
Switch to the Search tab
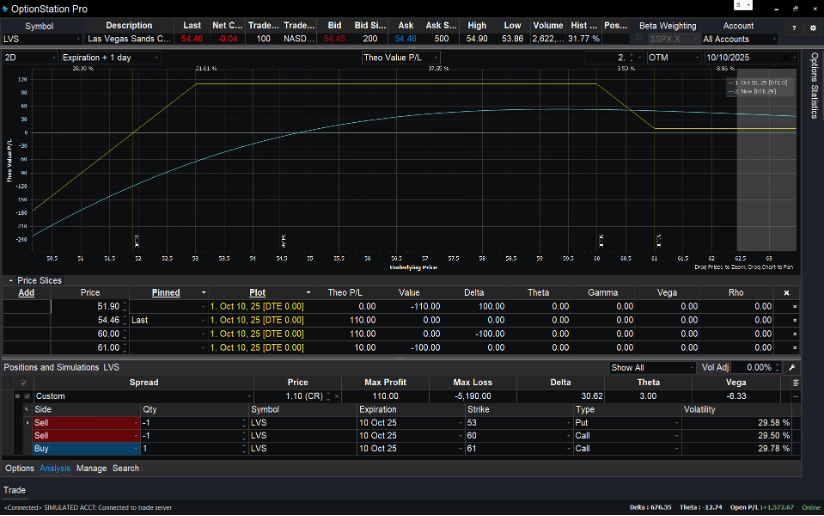click(126, 468)
